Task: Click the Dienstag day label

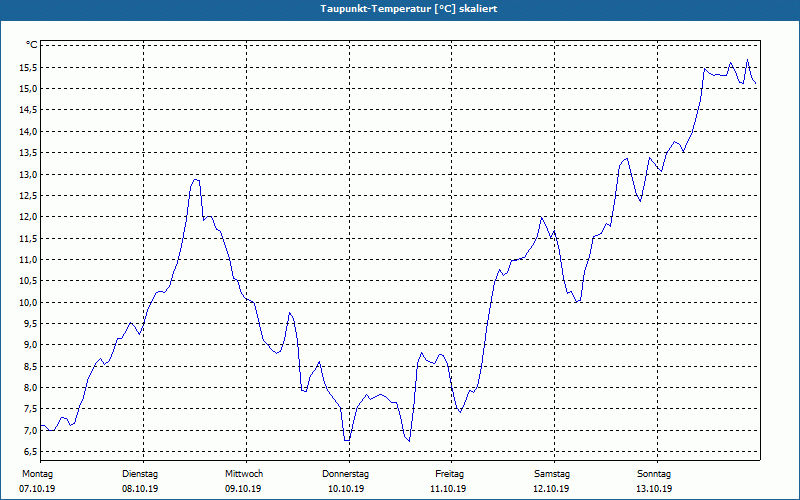Action: 140,474
